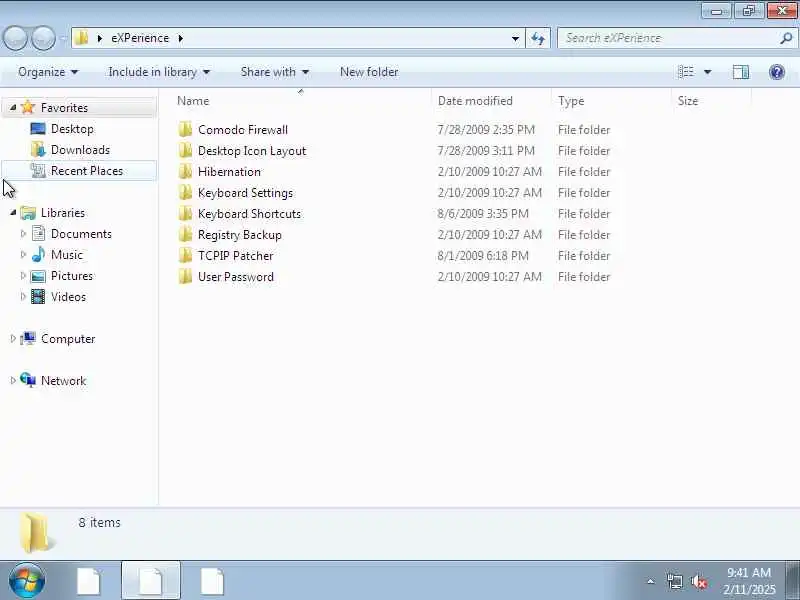
Task: Collapse the Favorites group
Action: 13,107
